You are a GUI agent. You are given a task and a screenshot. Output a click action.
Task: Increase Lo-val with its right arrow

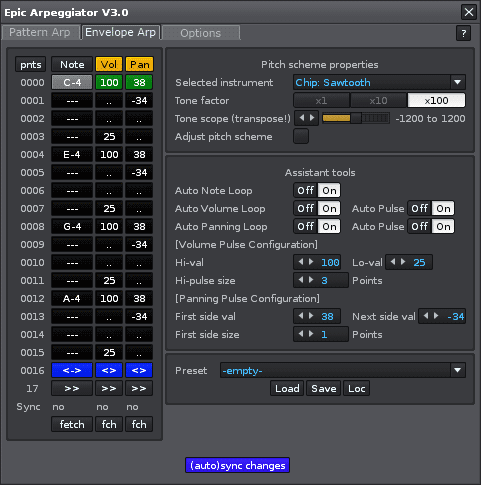pyautogui.click(x=403, y=262)
